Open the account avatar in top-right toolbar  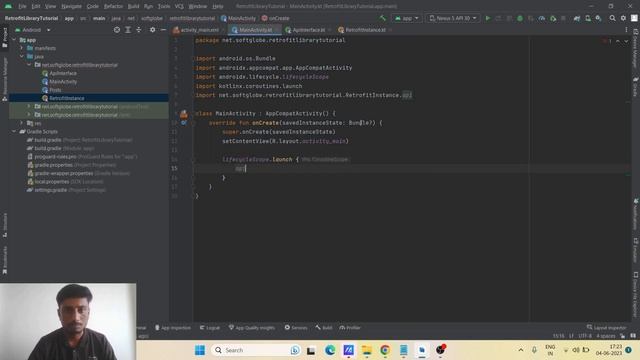pos(634,18)
